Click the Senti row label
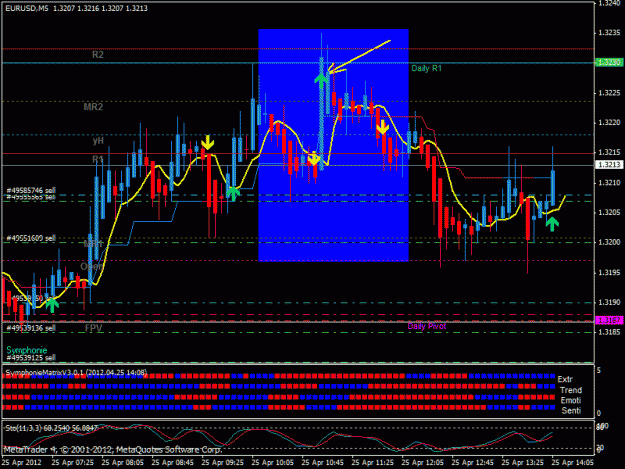This screenshot has height=469, width=625. point(571,410)
